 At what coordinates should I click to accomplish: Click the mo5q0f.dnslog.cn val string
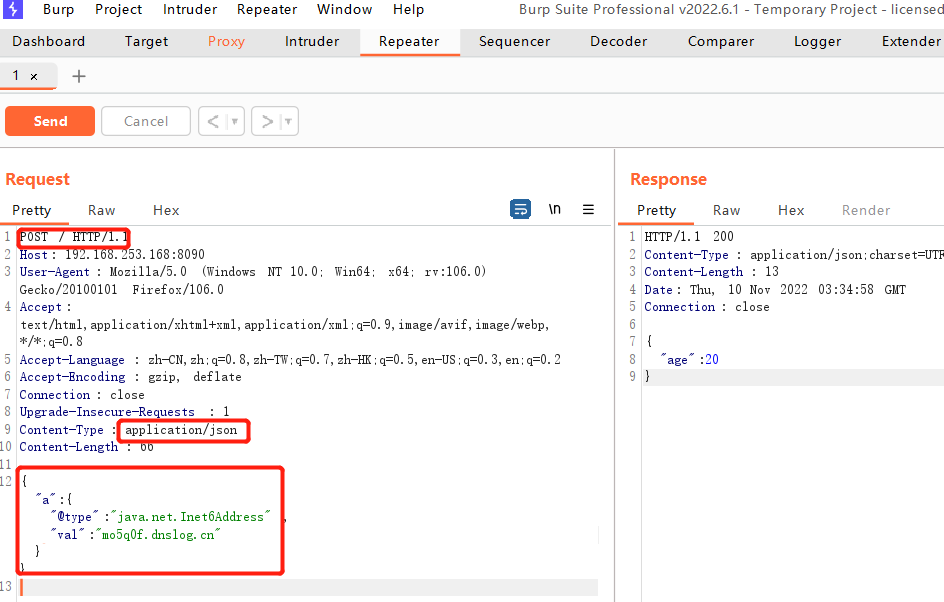click(x=158, y=535)
